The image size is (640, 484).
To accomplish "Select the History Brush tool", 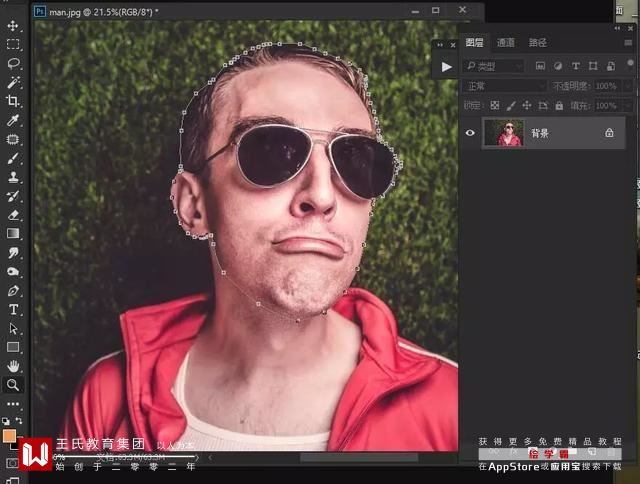I will pyautogui.click(x=13, y=196).
